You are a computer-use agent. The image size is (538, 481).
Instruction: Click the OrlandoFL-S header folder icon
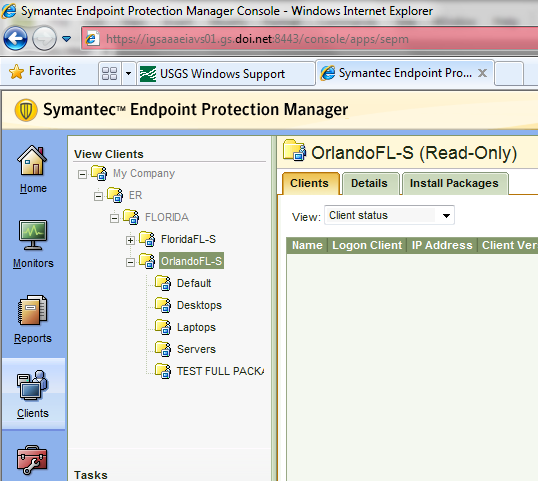294,150
